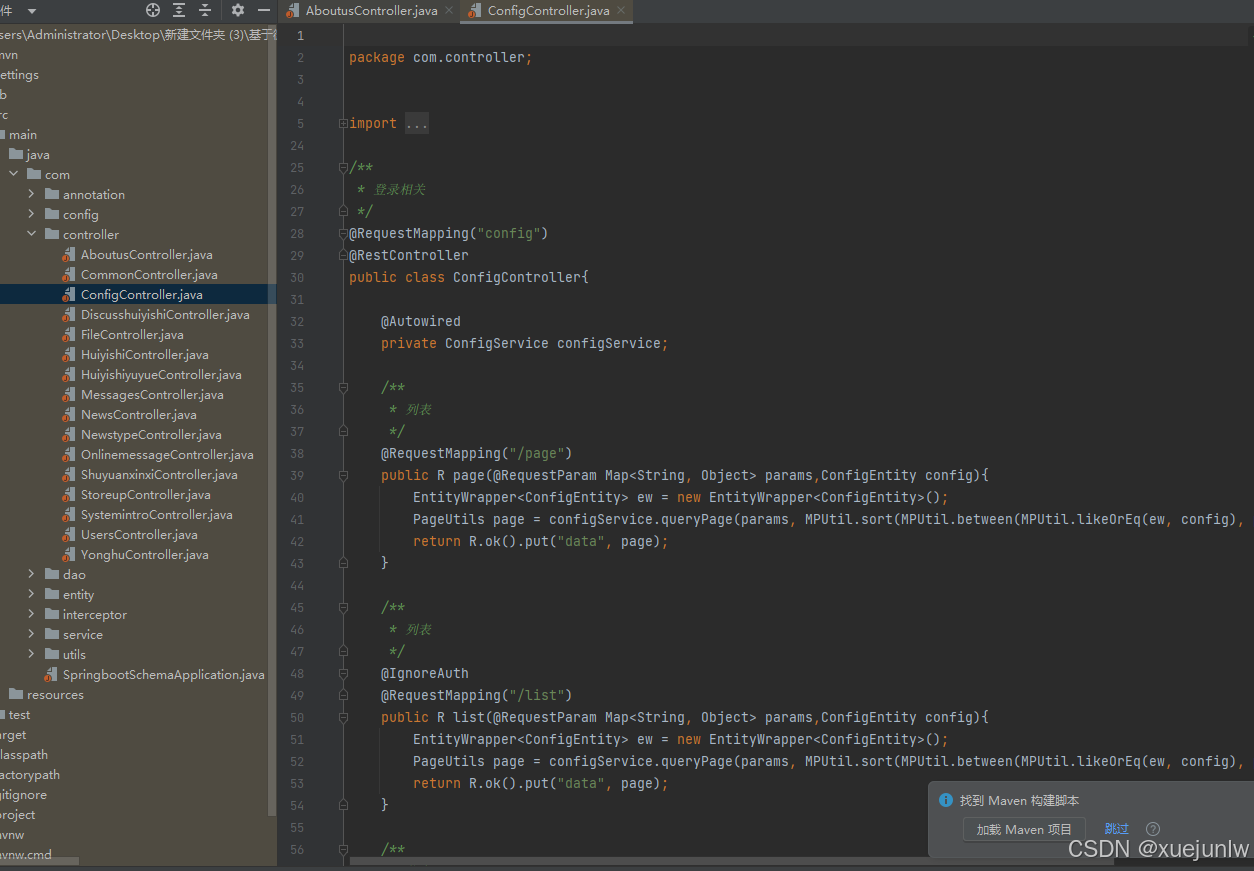Click @IgnoreAuth annotation on line 48

click(425, 673)
